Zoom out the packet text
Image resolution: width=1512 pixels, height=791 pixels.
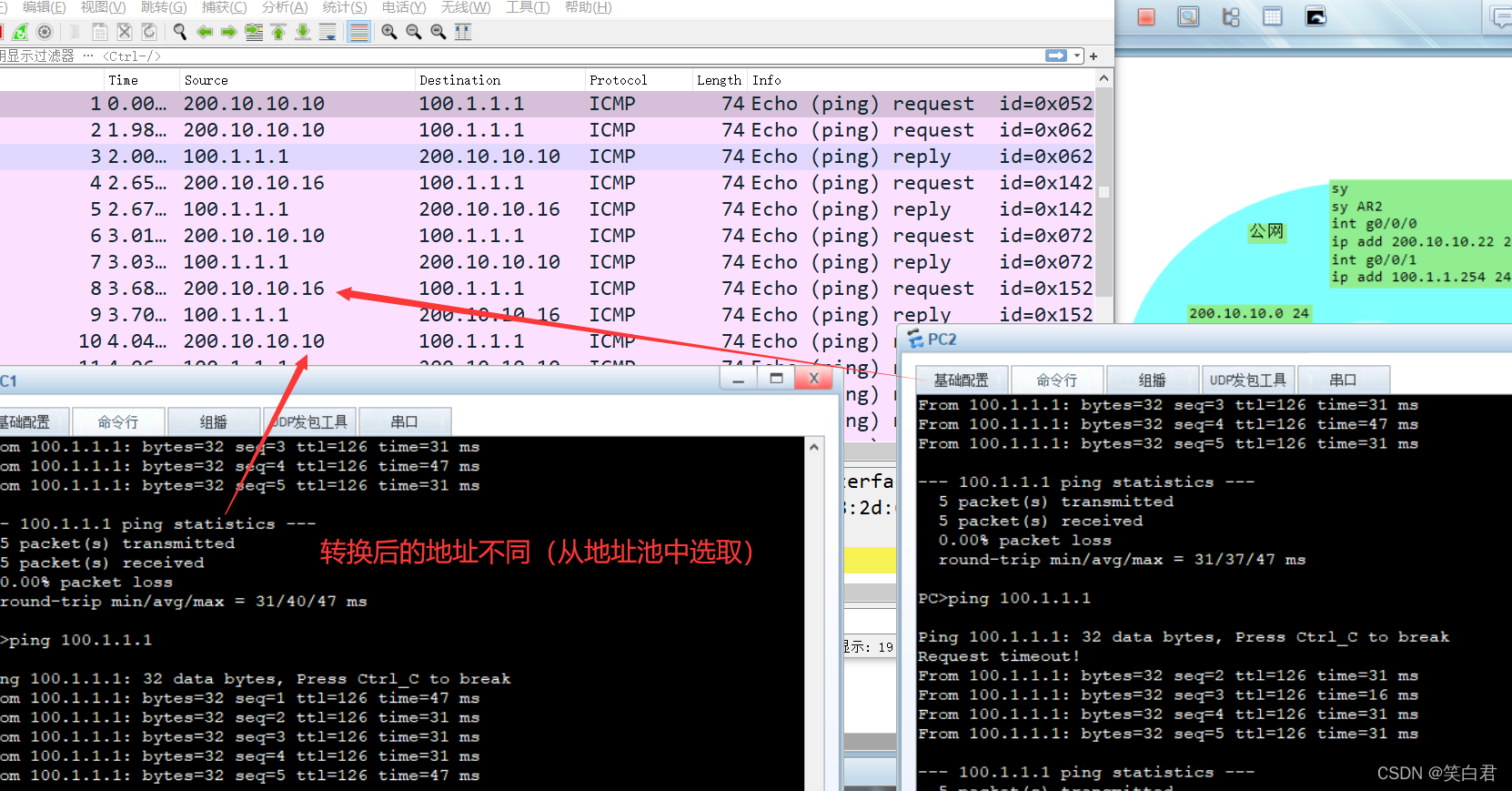pos(414,32)
